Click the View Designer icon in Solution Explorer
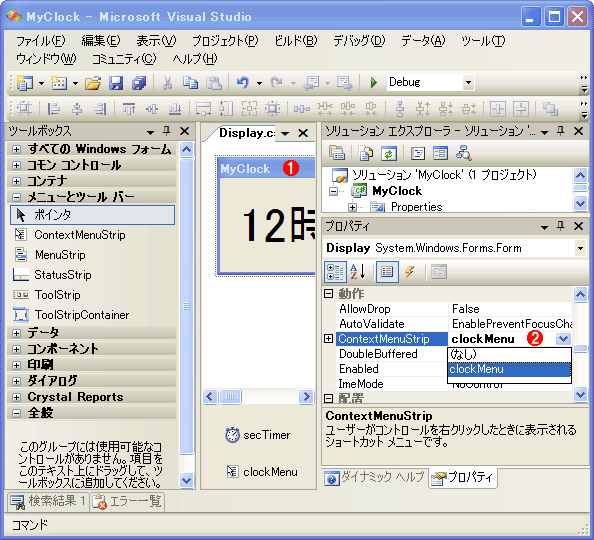Viewport: 594px width, 540px height. tap(440, 153)
